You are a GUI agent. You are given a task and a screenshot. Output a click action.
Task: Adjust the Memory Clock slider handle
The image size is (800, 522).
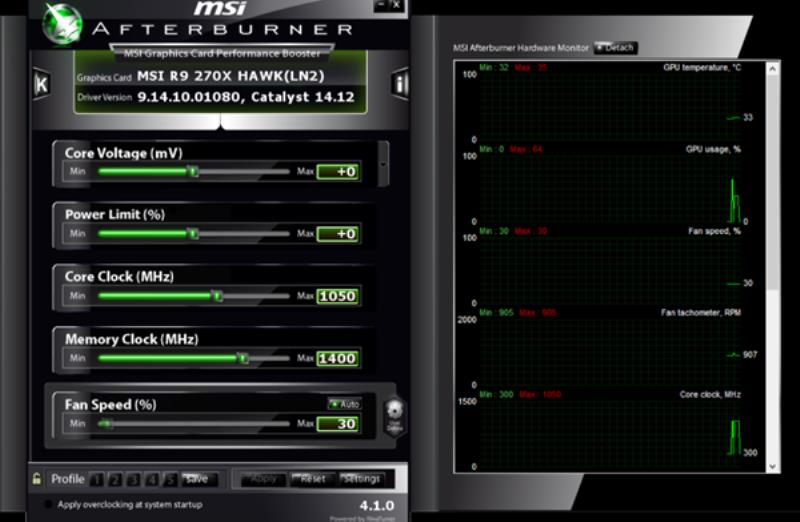243,358
